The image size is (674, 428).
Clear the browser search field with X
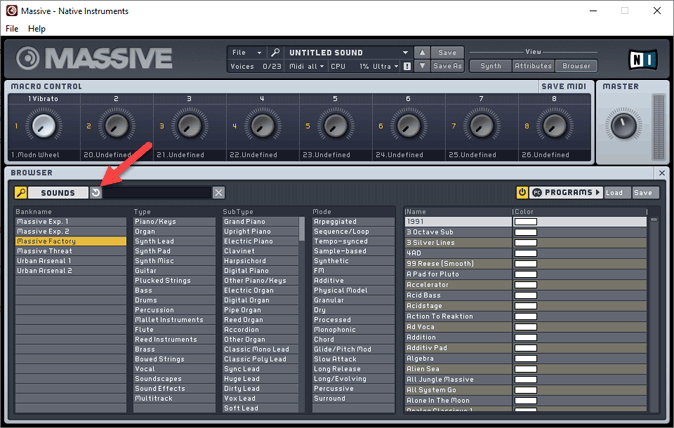219,193
